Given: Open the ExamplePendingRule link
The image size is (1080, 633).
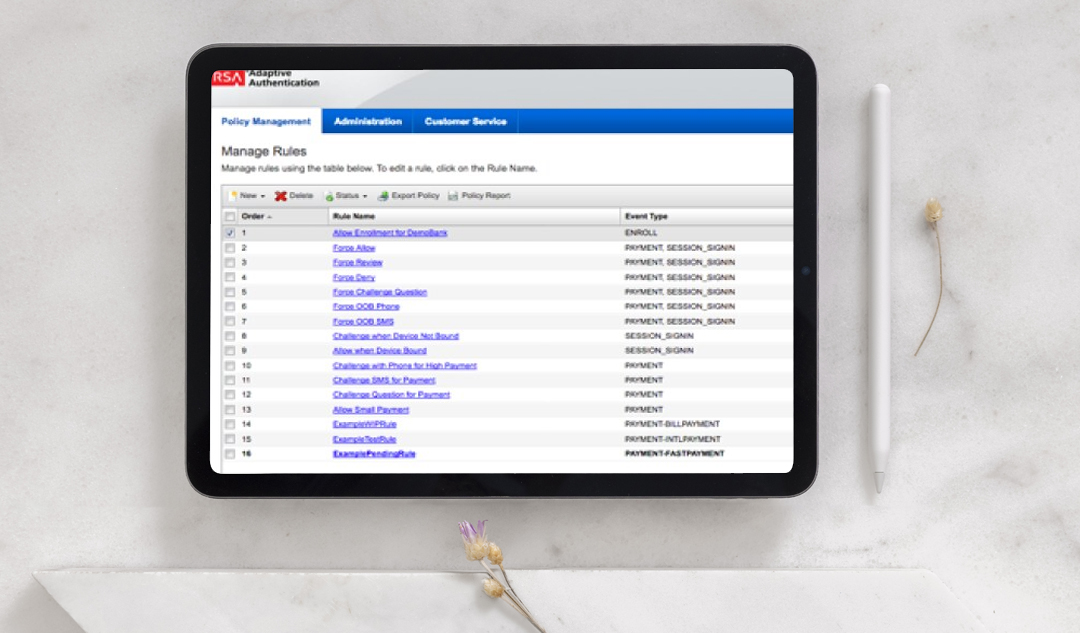Looking at the screenshot, I should 375,453.
